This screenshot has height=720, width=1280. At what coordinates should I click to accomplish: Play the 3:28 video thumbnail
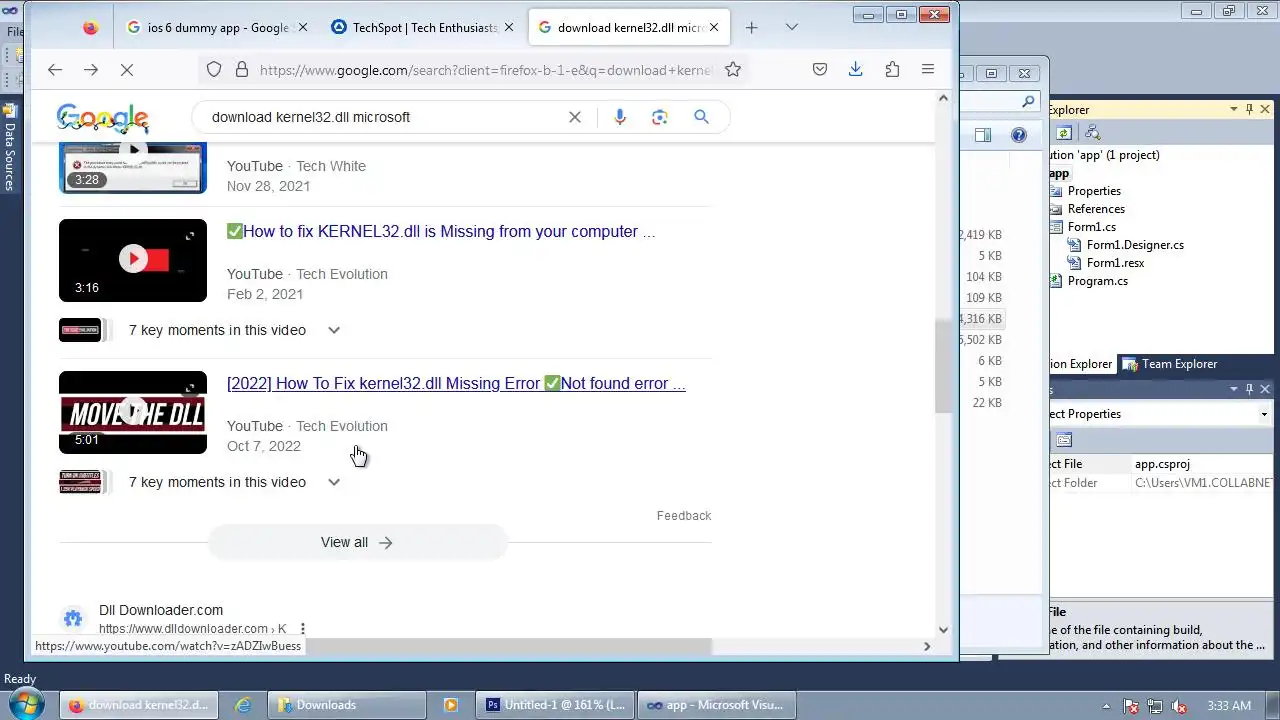click(x=133, y=167)
